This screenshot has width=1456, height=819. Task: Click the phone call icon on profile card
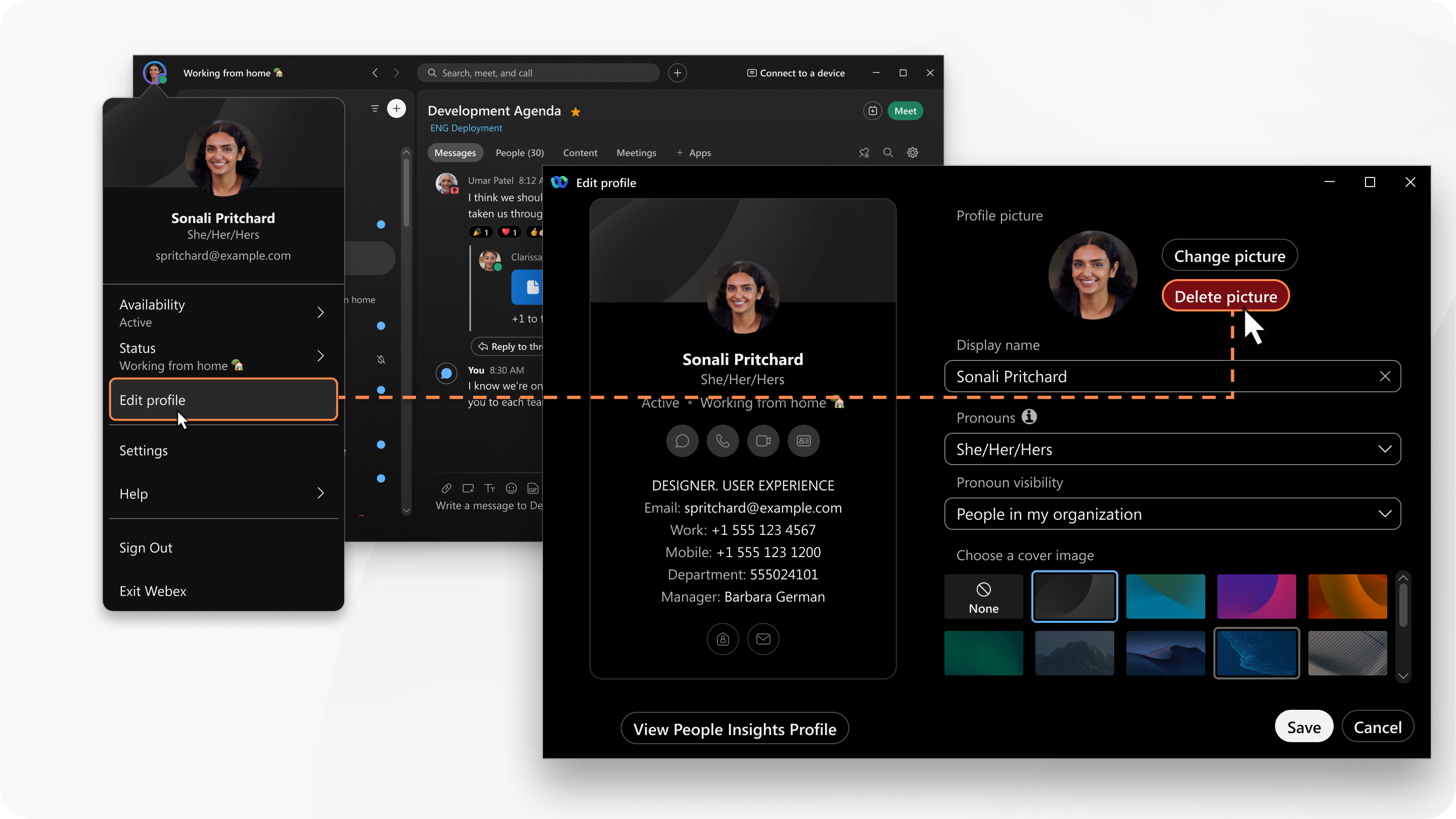(x=721, y=440)
